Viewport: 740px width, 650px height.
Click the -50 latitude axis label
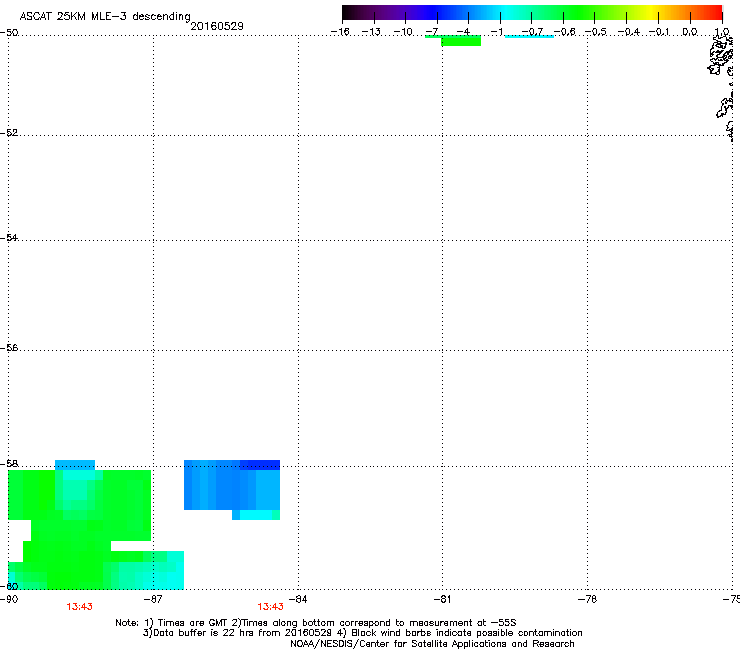click(x=9, y=33)
